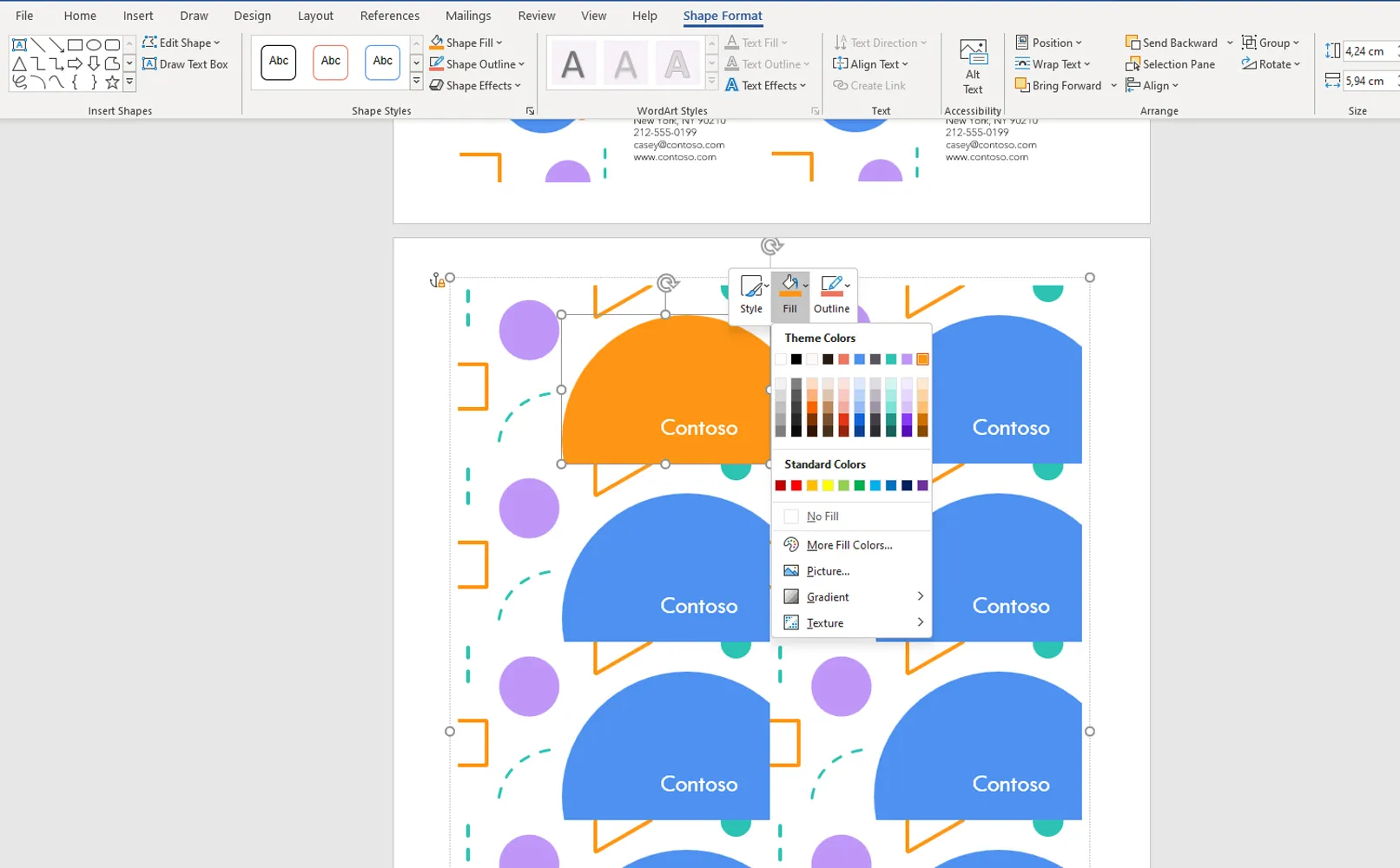Viewport: 1400px width, 868px height.
Task: Click the Draw Text Box button
Action: (185, 64)
